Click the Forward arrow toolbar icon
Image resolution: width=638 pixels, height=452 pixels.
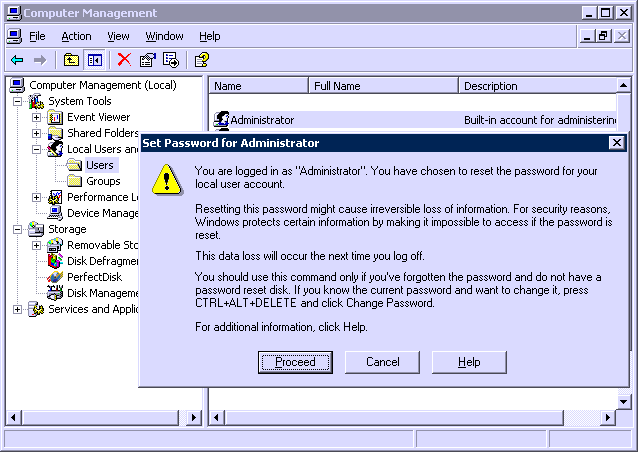coord(40,60)
